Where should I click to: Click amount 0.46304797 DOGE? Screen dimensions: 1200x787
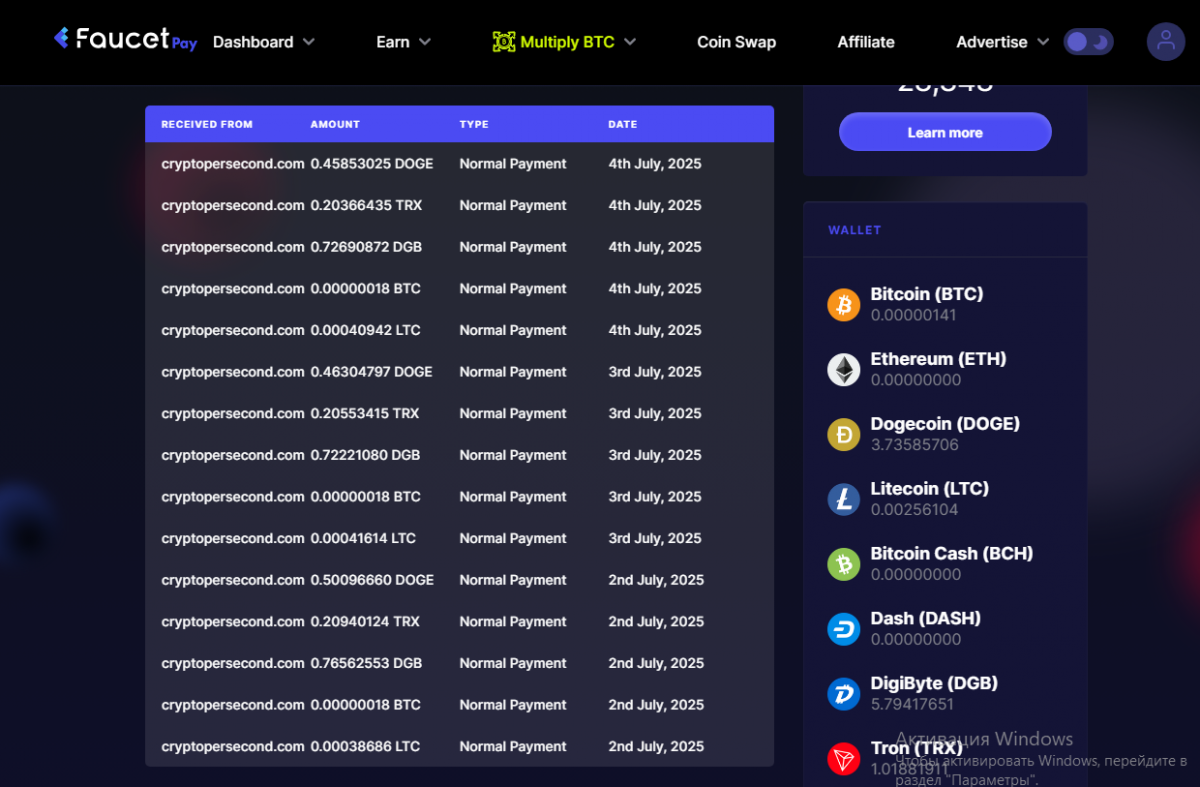[x=371, y=372]
